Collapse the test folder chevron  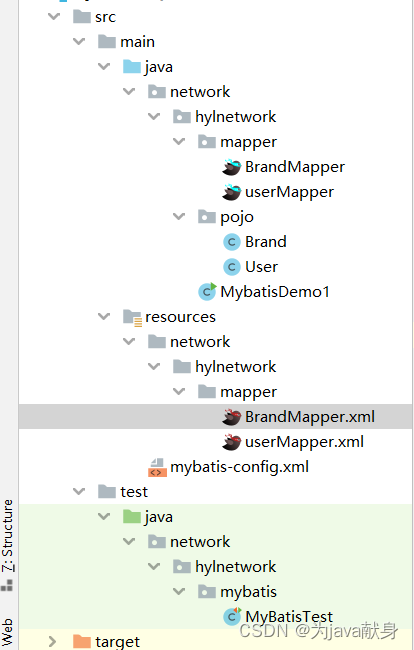pyautogui.click(x=79, y=492)
